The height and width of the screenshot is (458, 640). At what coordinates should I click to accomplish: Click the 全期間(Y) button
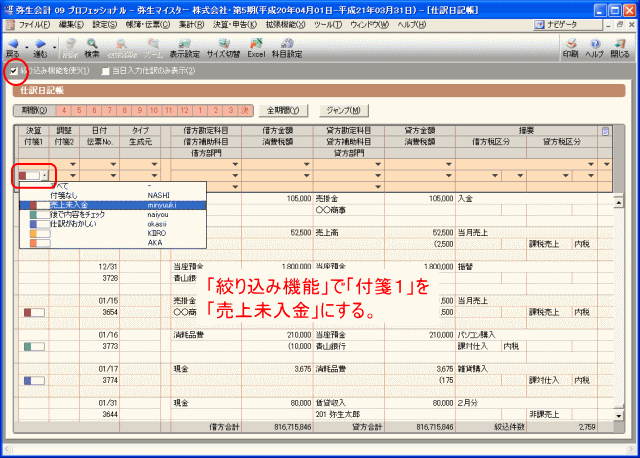[x=283, y=111]
